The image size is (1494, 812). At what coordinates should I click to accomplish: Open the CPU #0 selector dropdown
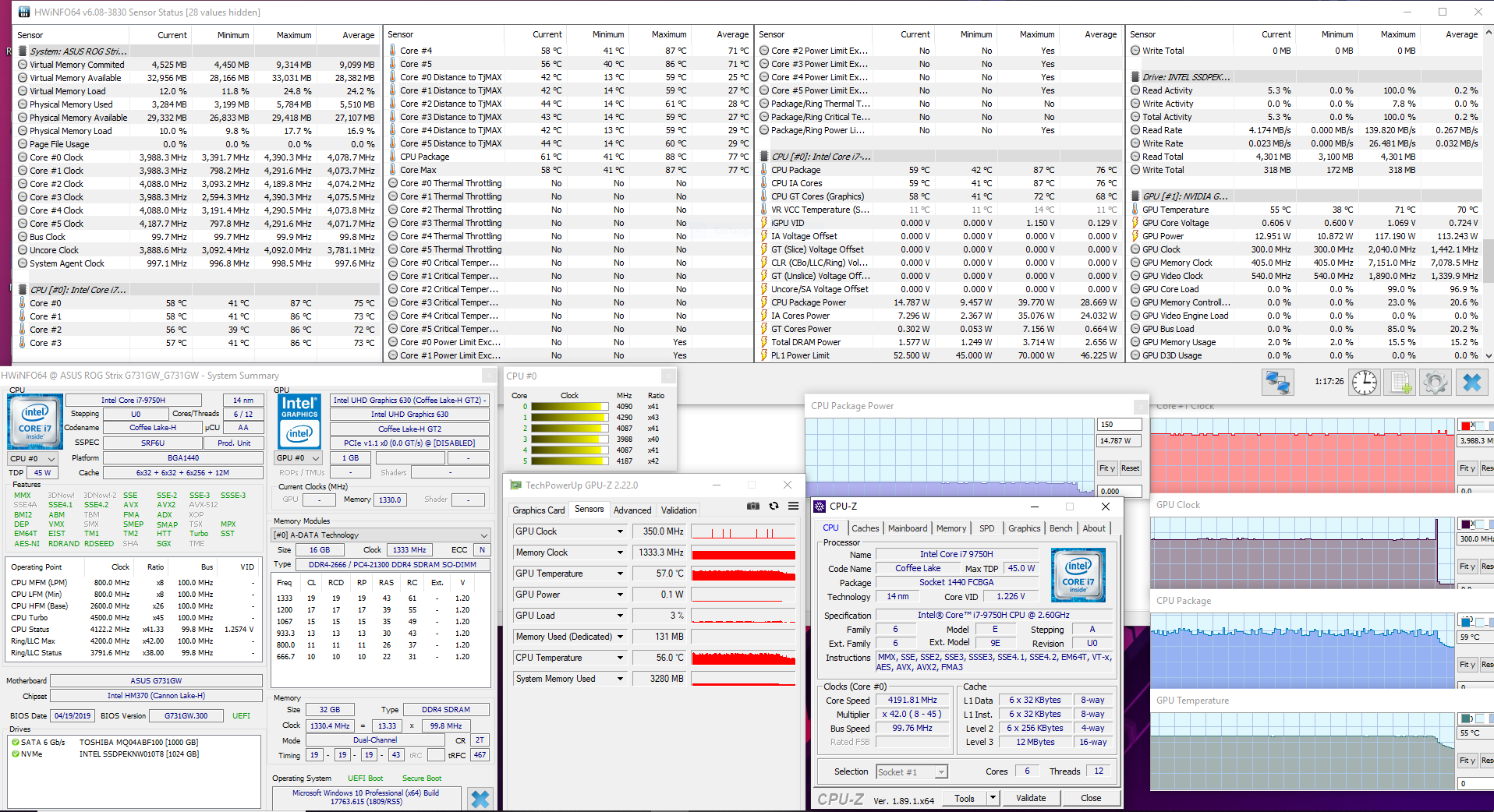[33, 458]
